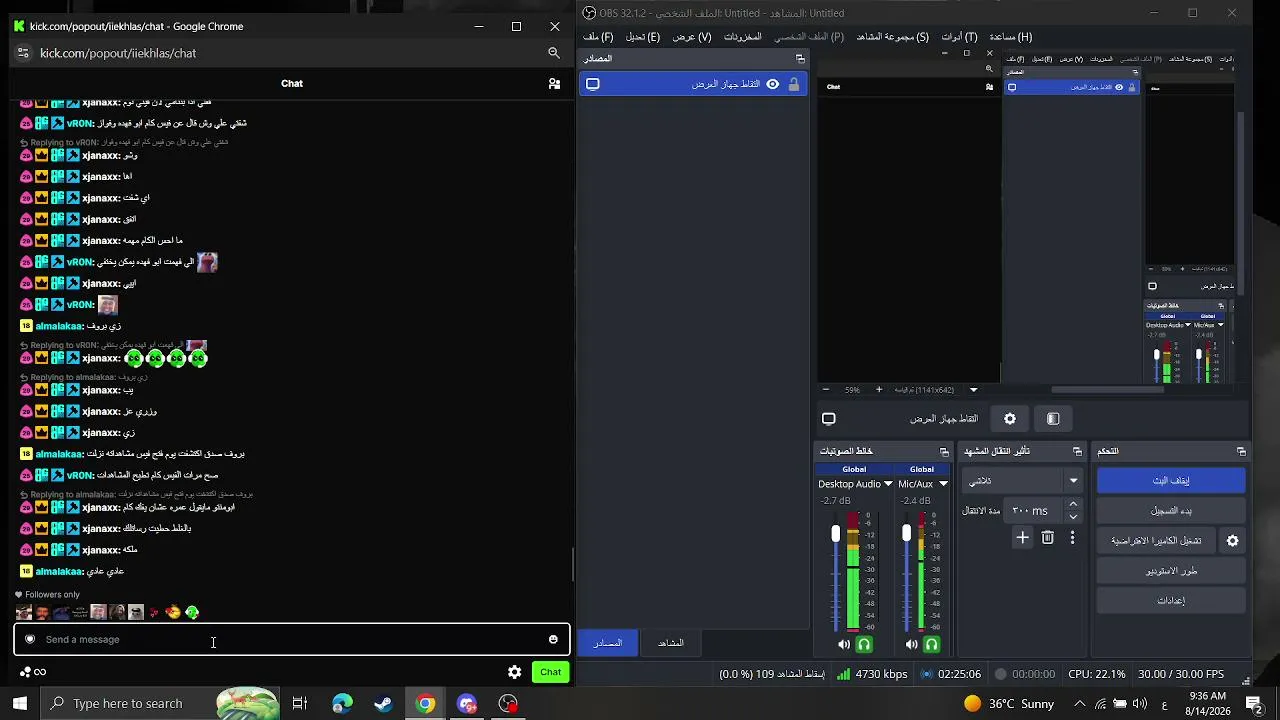Viewport: 1280px width, 720px height.
Task: Mute Desktop Audio speaker icon
Action: point(843,645)
